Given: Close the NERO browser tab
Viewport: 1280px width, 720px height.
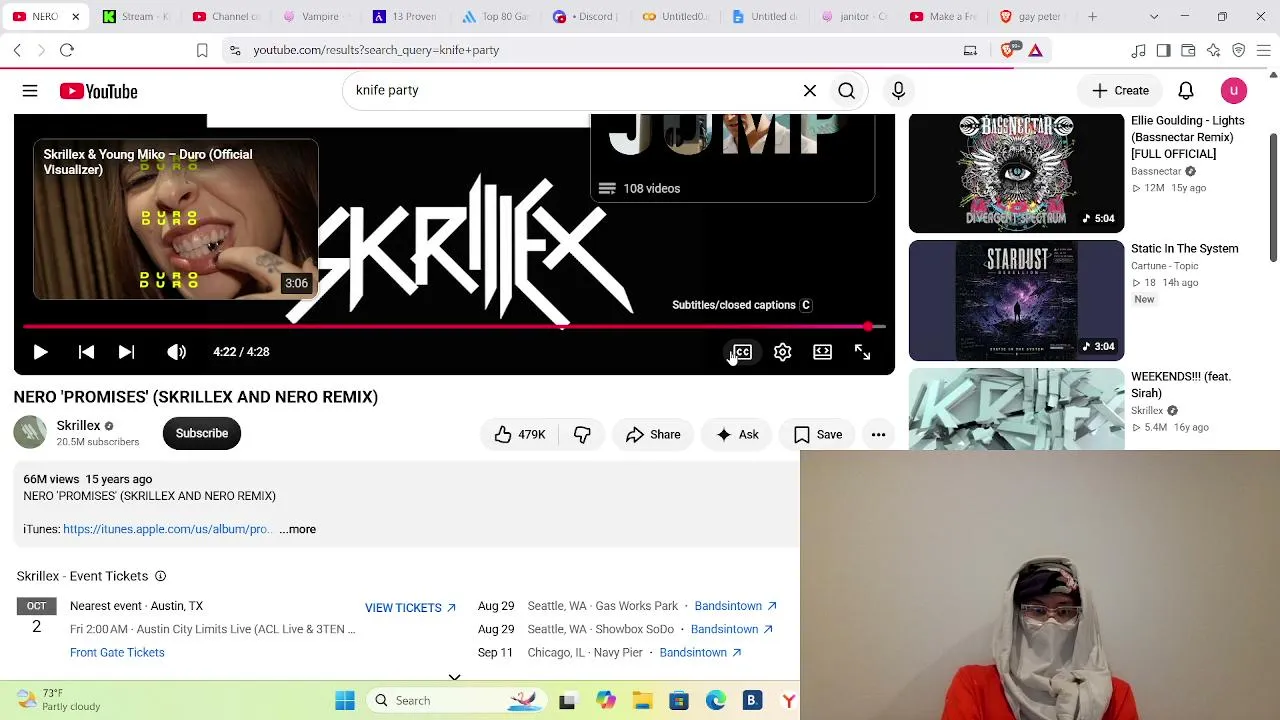Looking at the screenshot, I should tap(75, 17).
